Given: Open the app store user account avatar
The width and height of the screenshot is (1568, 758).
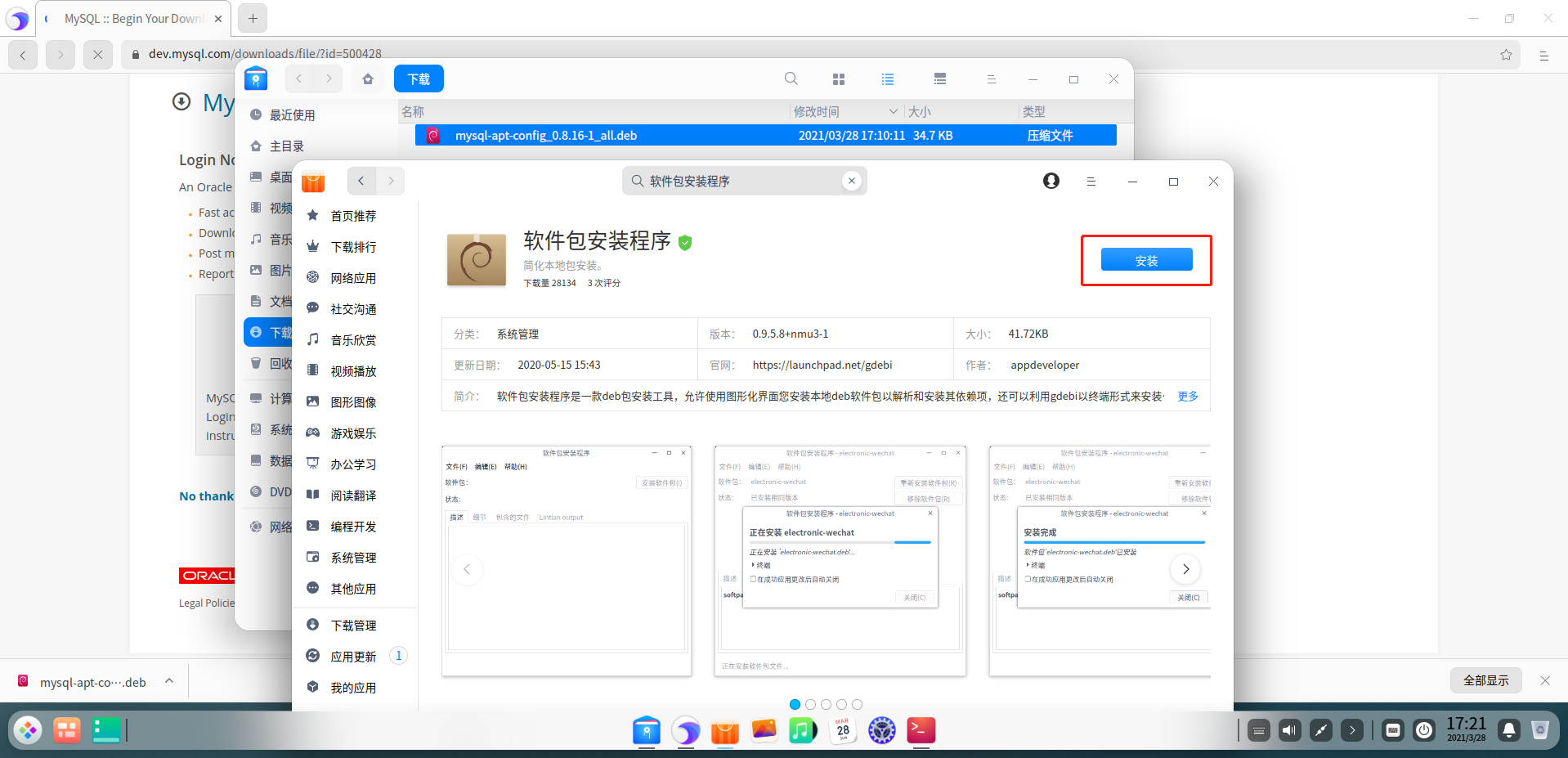Looking at the screenshot, I should [x=1051, y=181].
